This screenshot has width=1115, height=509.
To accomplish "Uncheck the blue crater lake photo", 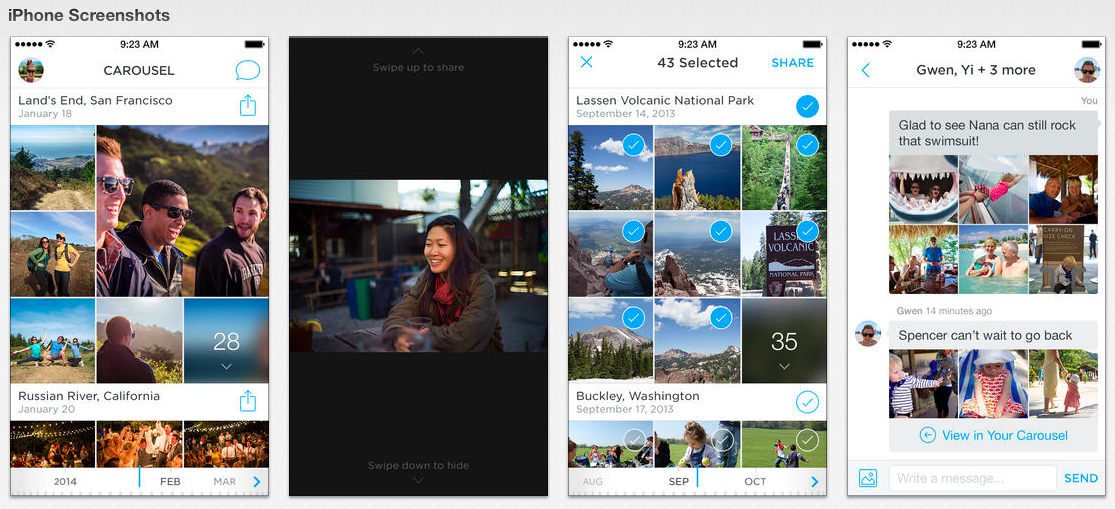I will click(x=720, y=145).
